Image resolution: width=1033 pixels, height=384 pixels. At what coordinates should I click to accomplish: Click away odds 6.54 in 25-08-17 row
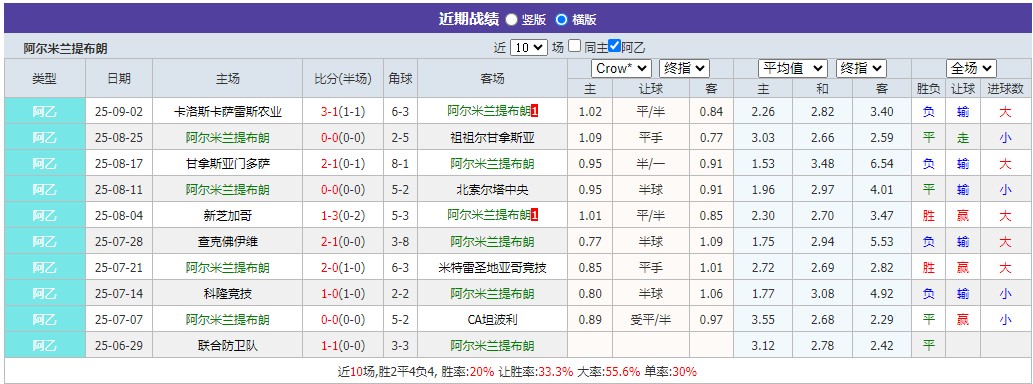[881, 163]
